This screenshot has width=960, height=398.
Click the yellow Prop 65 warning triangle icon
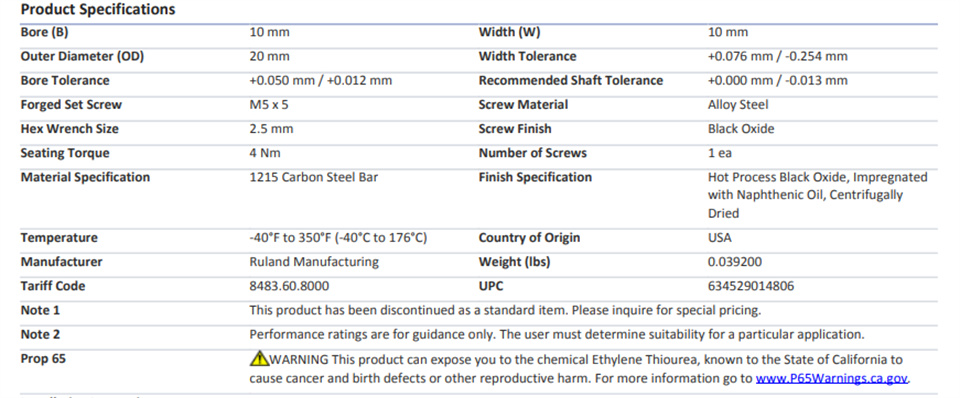click(259, 358)
